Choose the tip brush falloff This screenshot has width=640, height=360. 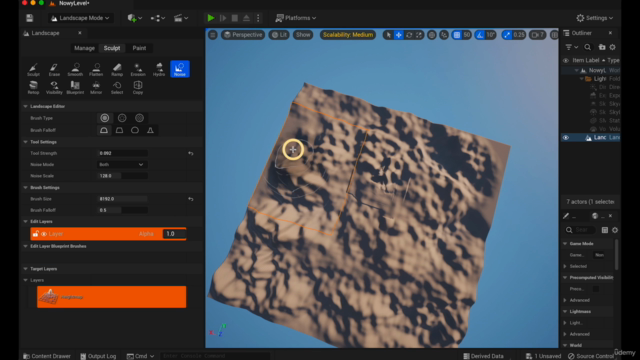coord(150,130)
